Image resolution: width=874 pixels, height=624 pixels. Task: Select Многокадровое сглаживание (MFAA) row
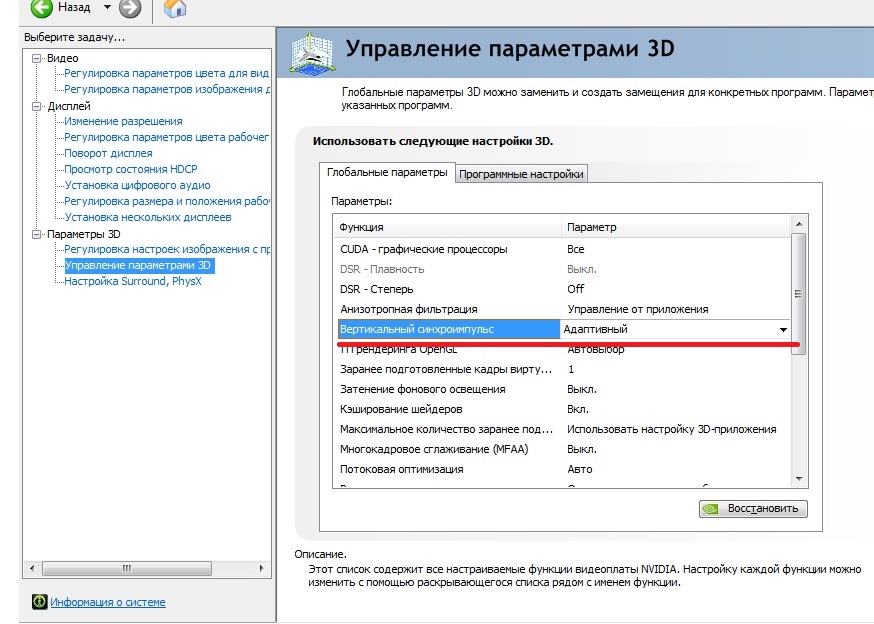(564, 449)
